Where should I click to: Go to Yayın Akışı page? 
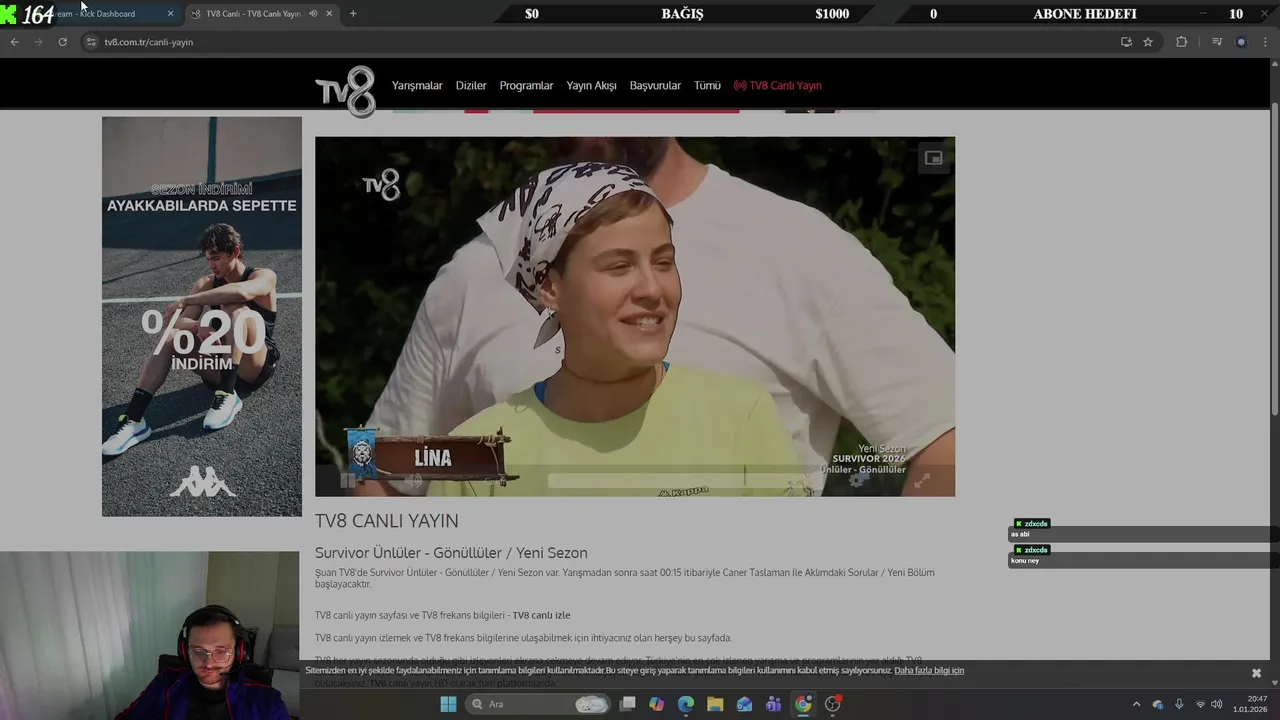pyautogui.click(x=591, y=85)
